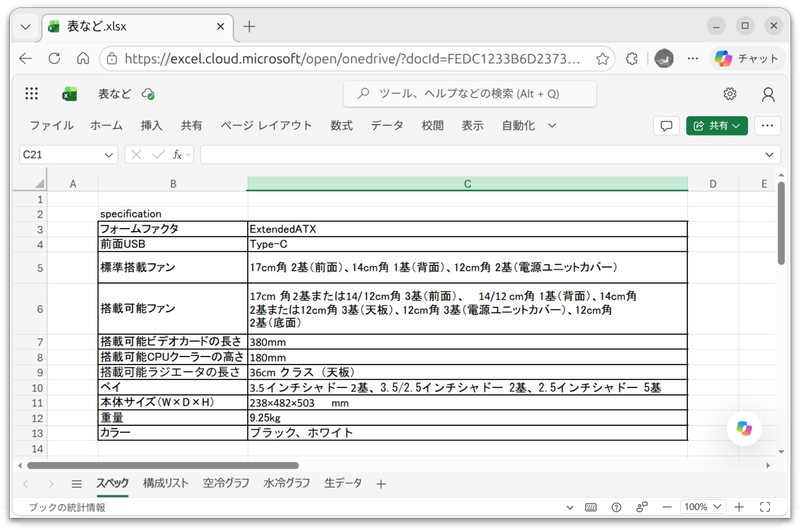Switch to the 自動化 ribbon tab
This screenshot has height=530, width=800.
click(x=518, y=125)
